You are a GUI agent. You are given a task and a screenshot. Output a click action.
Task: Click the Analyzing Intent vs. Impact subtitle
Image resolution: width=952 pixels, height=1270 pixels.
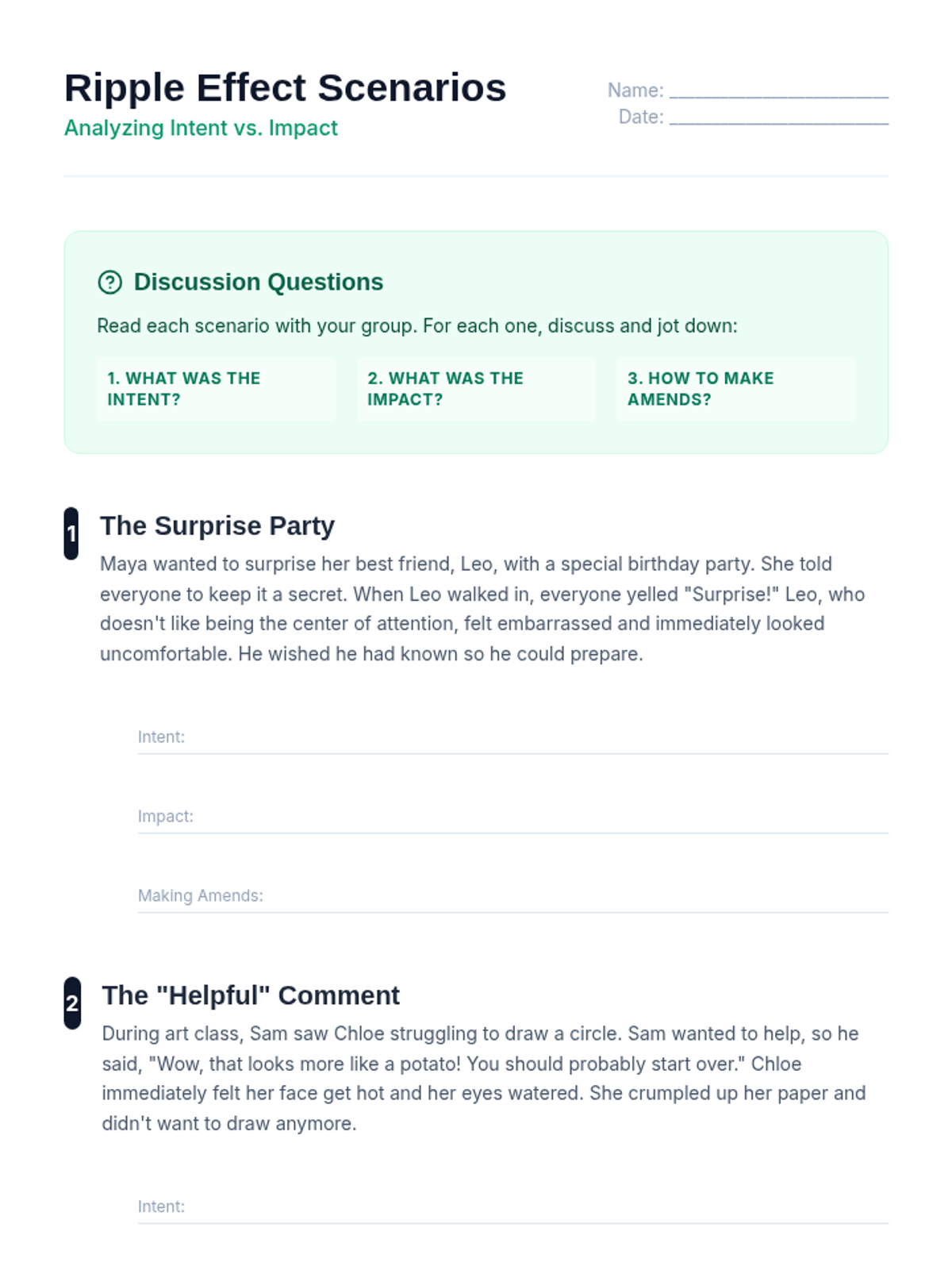pos(201,128)
